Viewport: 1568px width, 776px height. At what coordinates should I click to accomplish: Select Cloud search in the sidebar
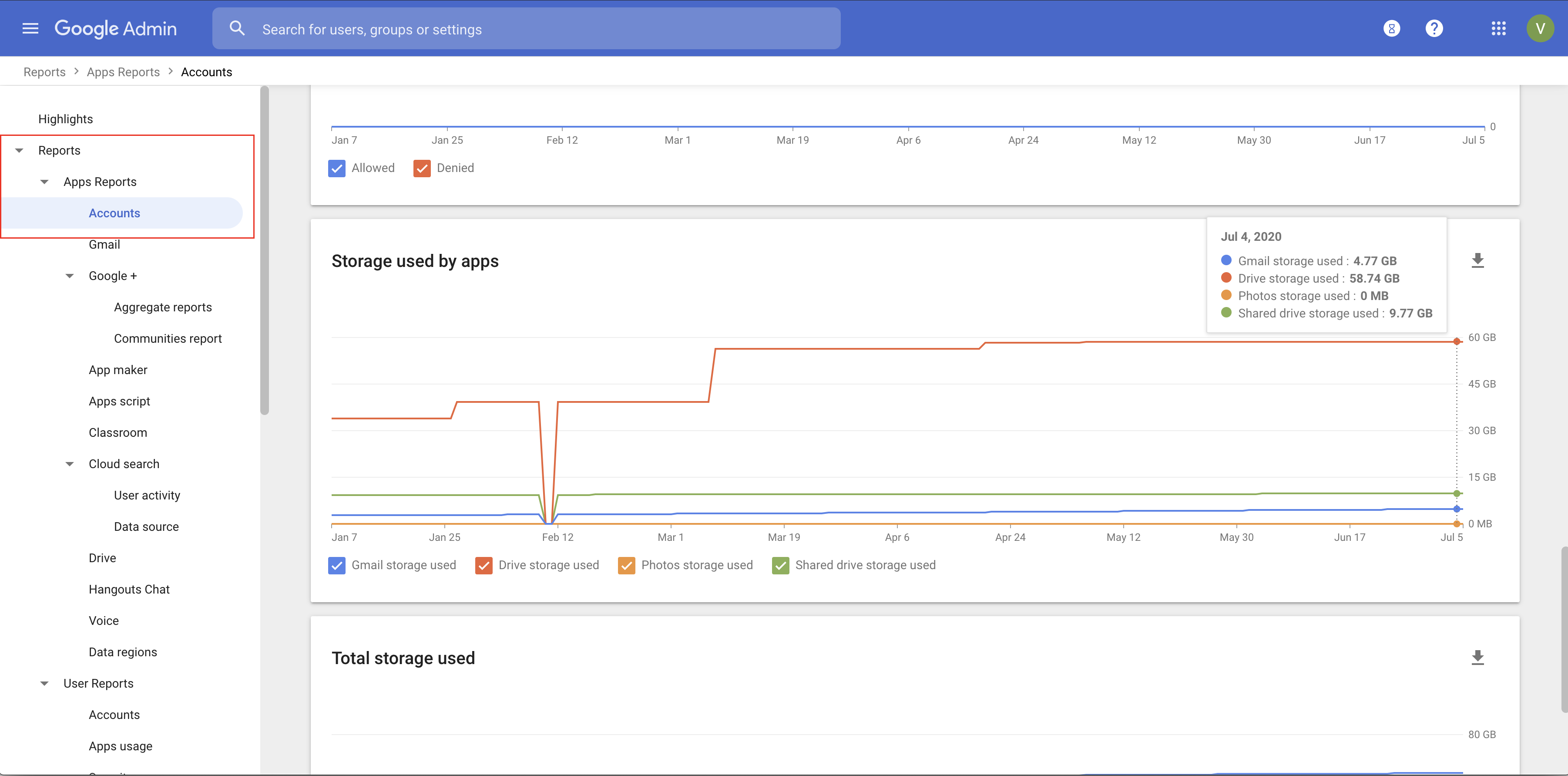(x=124, y=464)
